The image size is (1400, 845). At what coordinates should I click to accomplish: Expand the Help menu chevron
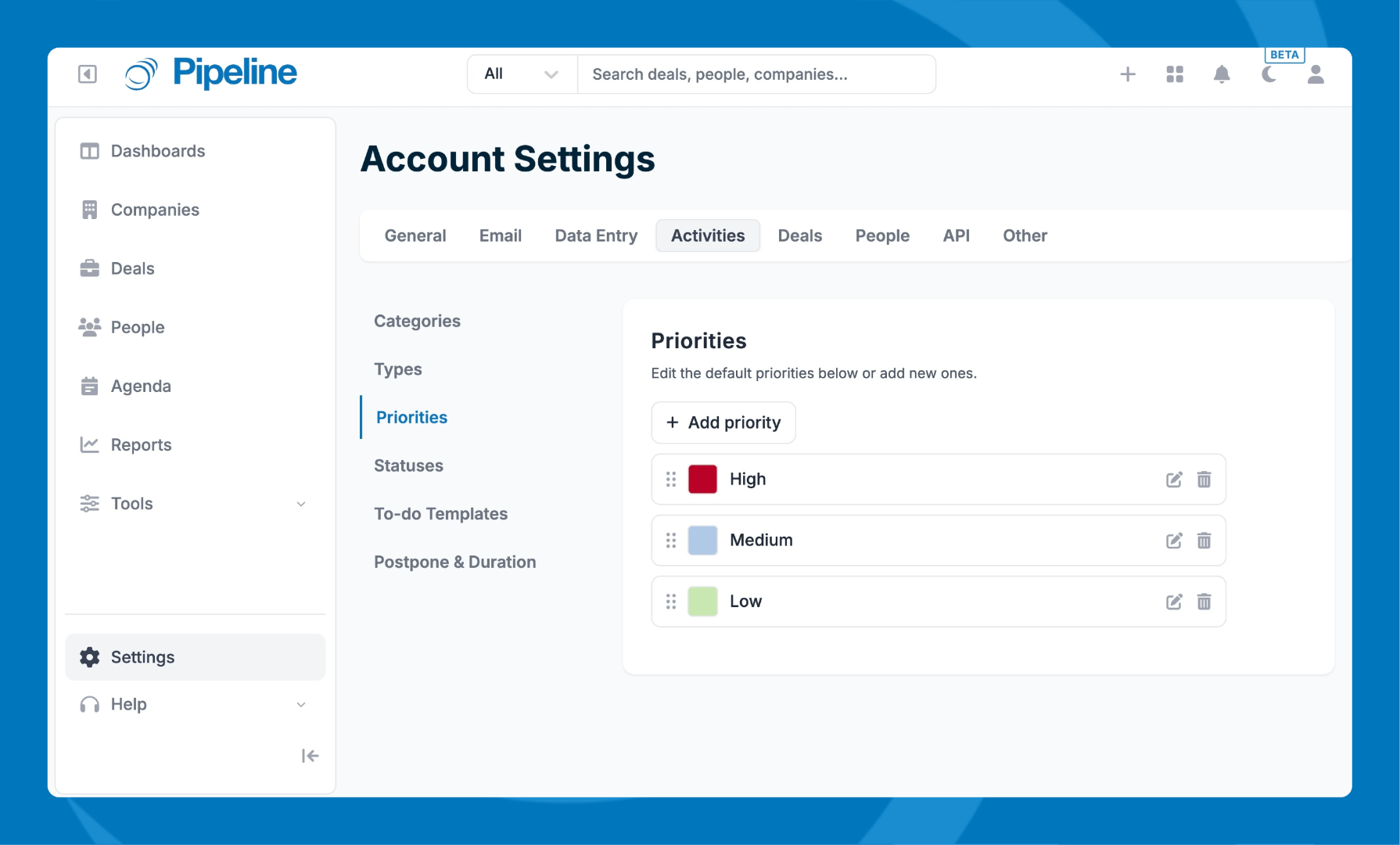tap(301, 705)
